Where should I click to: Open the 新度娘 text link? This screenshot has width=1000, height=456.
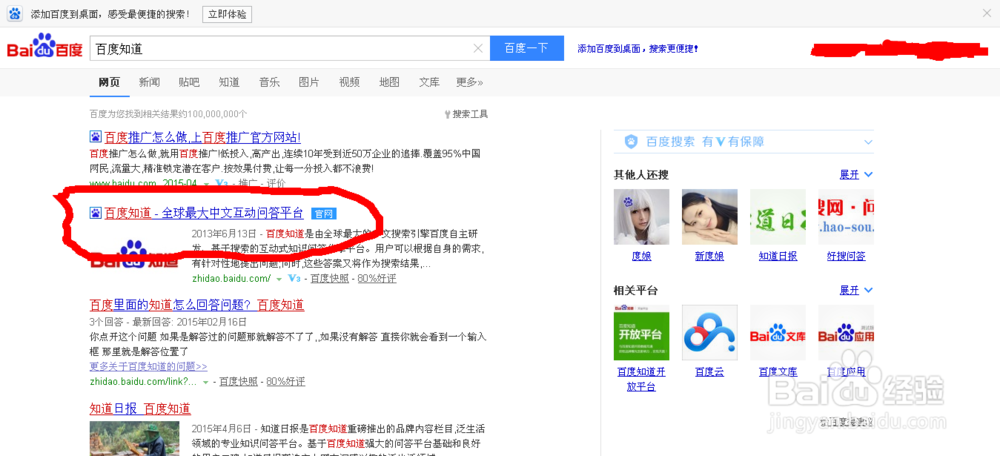710,256
